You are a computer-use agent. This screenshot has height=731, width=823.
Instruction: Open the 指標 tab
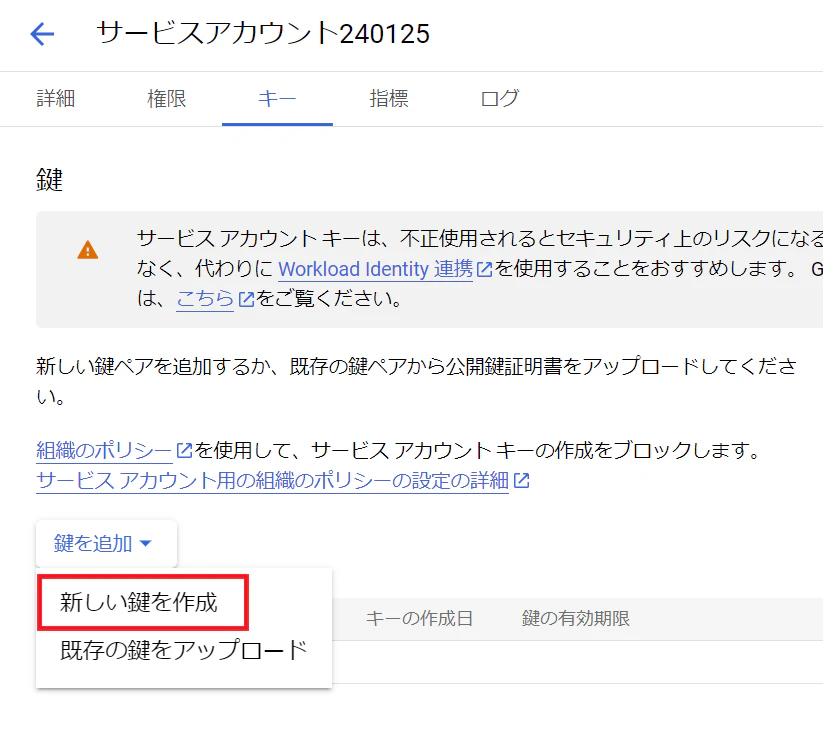pos(388,98)
